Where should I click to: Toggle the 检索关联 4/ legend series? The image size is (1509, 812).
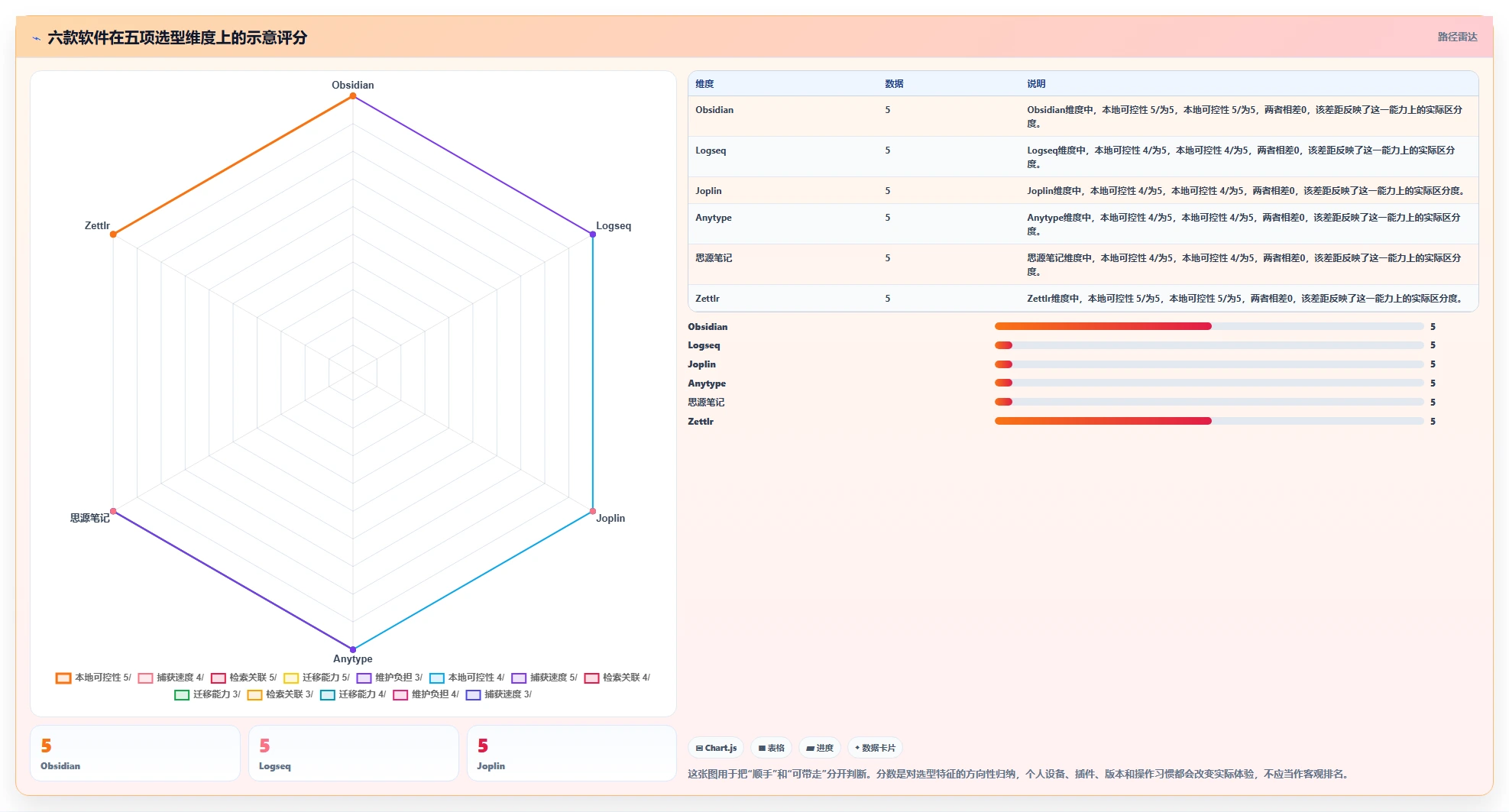pyautogui.click(x=617, y=678)
